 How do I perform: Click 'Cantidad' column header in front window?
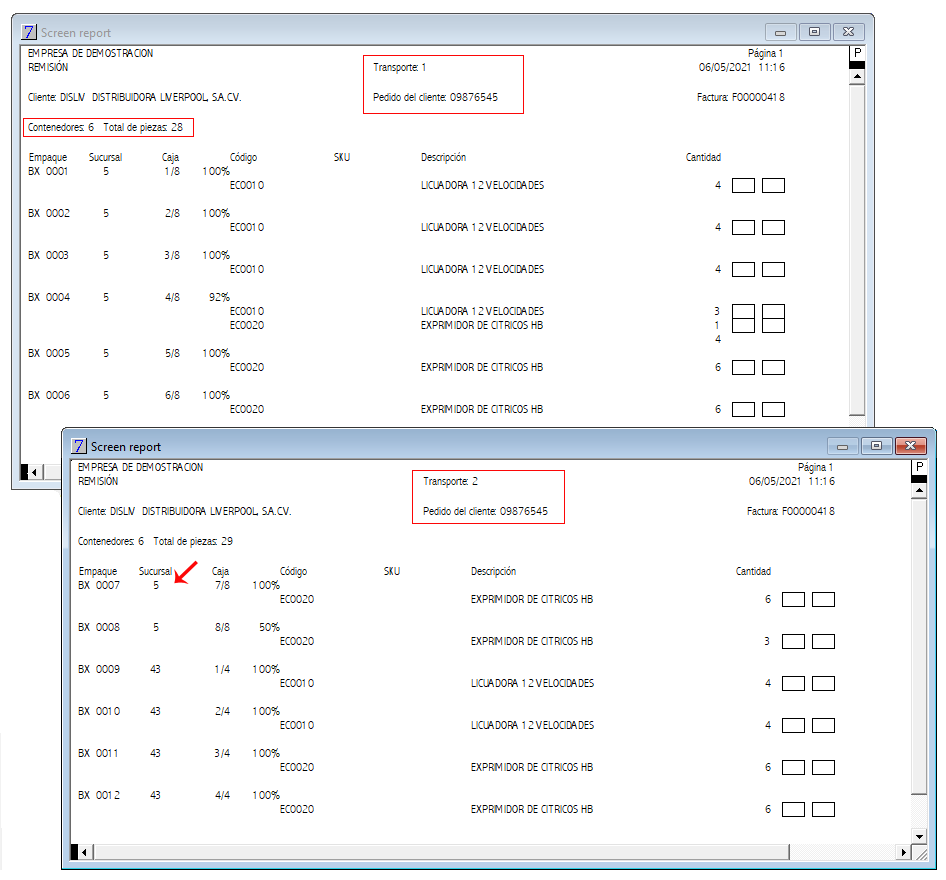click(x=754, y=571)
